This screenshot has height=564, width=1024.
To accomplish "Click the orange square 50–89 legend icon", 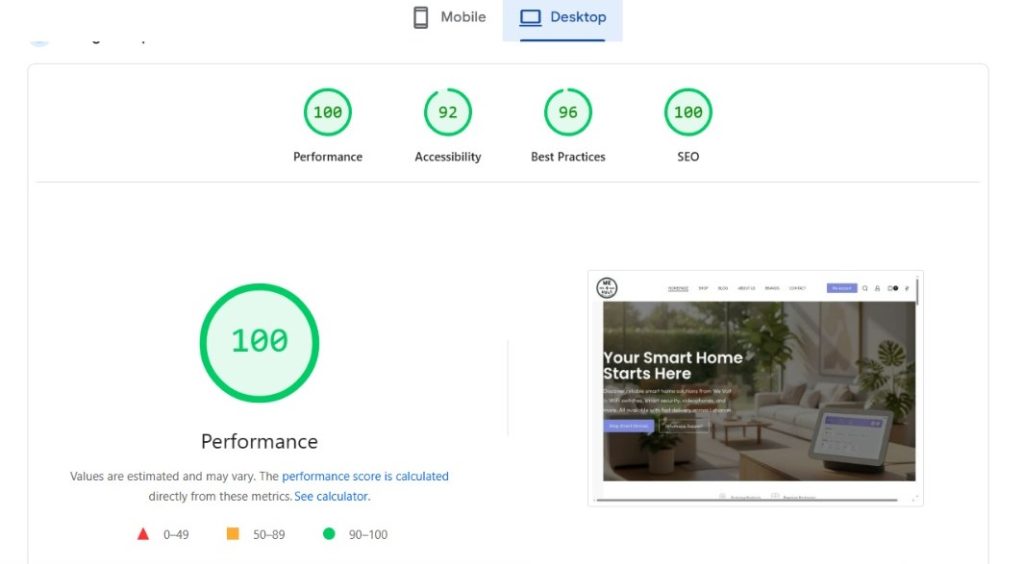I will pyautogui.click(x=233, y=534).
